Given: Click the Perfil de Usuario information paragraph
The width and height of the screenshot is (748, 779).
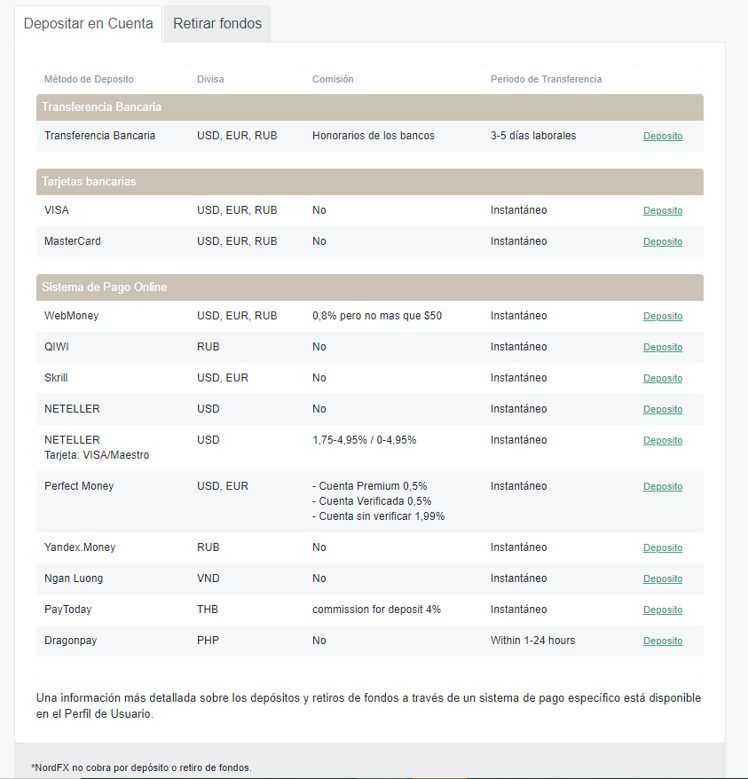Looking at the screenshot, I should click(369, 706).
